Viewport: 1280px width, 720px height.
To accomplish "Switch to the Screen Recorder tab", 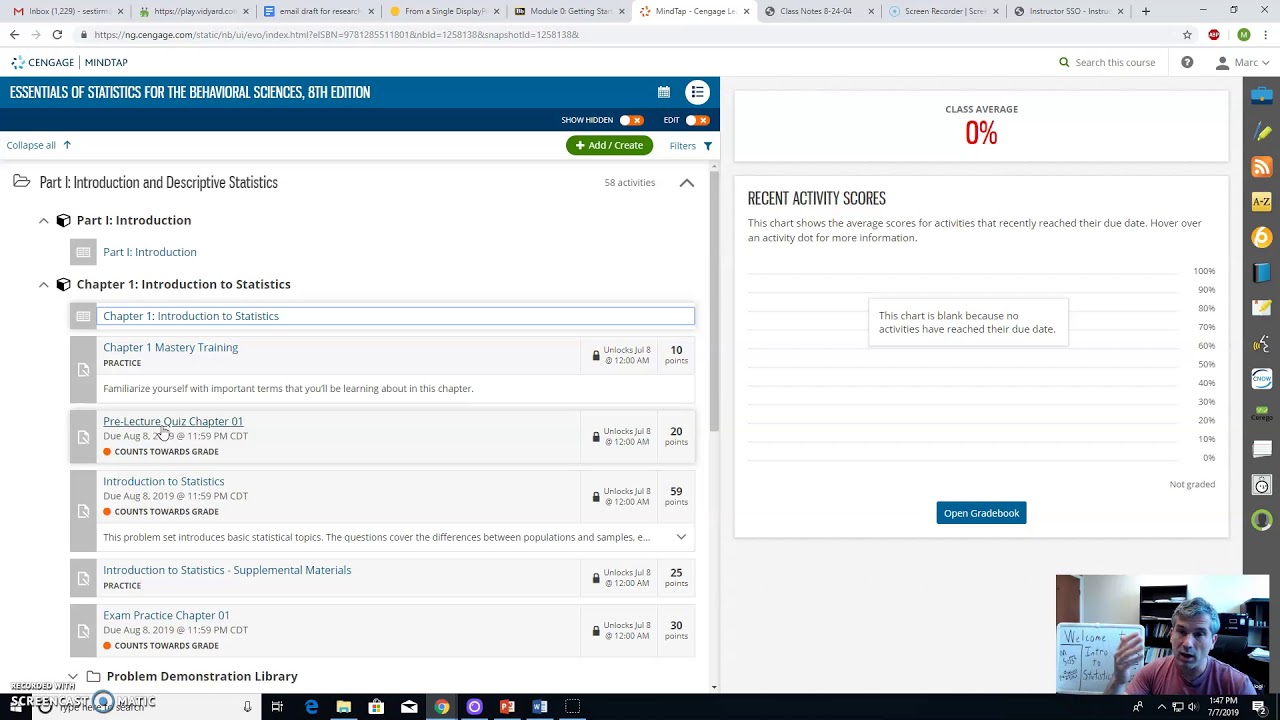I will [945, 11].
